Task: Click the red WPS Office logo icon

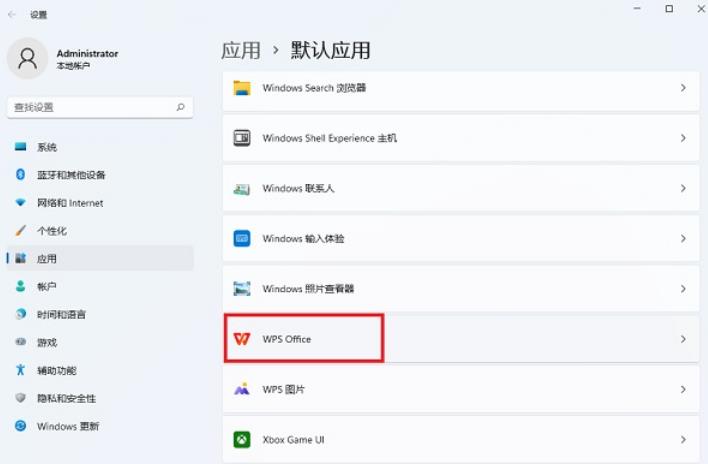Action: [x=242, y=339]
